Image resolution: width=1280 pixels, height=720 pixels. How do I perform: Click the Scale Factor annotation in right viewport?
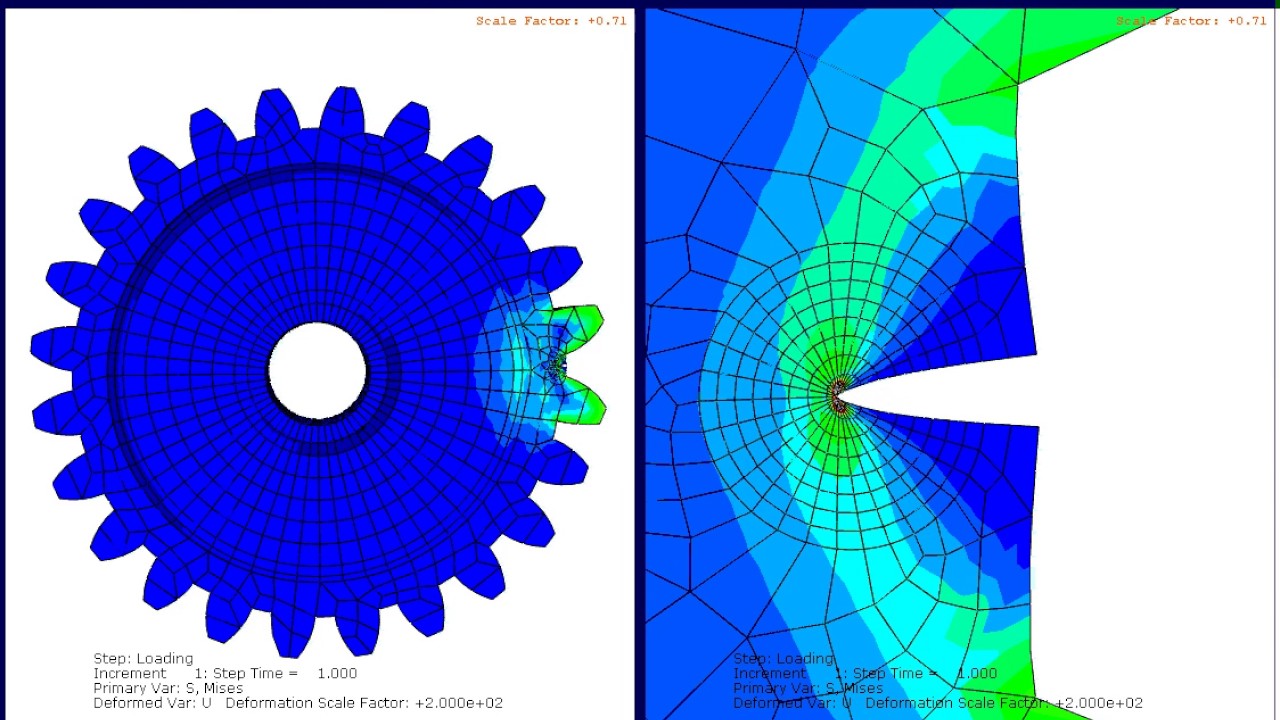click(1190, 20)
